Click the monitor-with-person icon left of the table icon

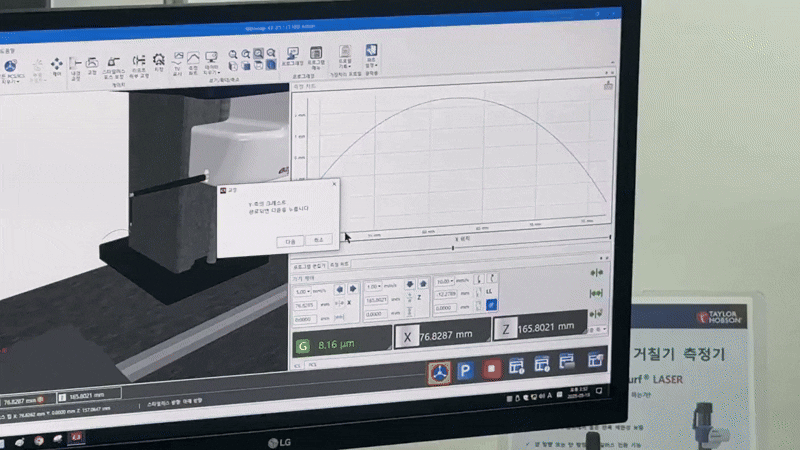click(x=292, y=53)
